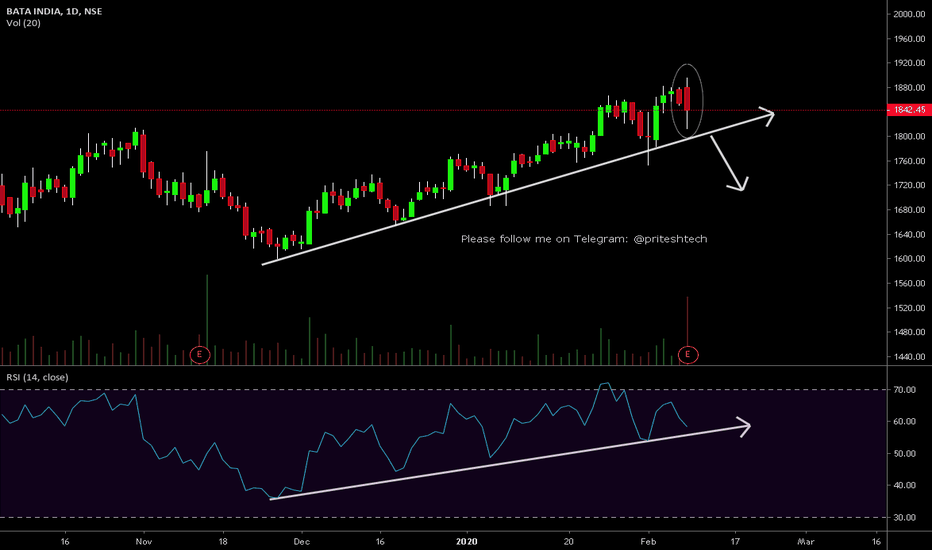Click the 1800.00 price axis label
Screen dimensions: 932x550
[909, 136]
